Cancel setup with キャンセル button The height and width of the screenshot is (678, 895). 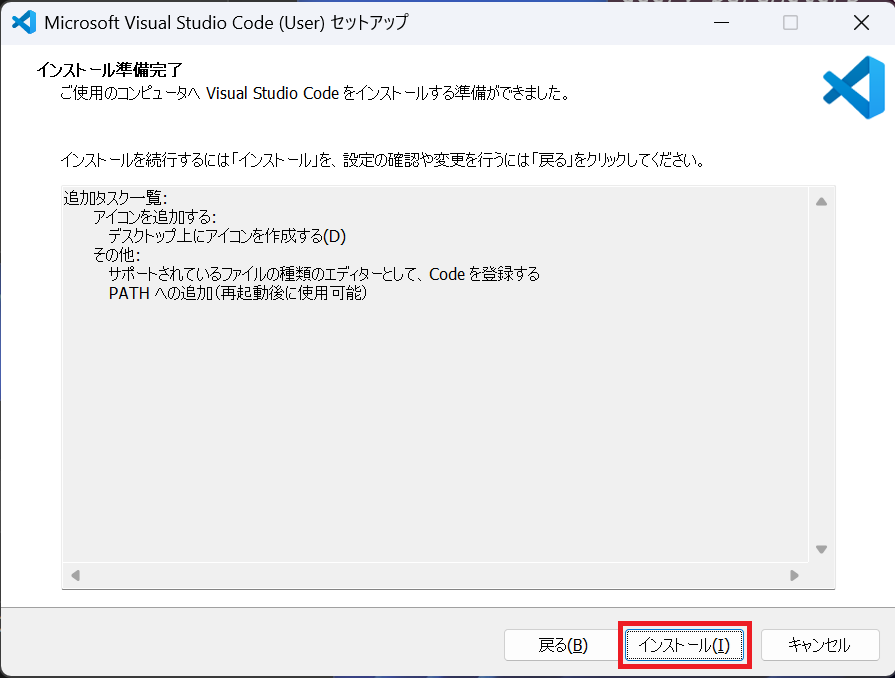coord(819,645)
